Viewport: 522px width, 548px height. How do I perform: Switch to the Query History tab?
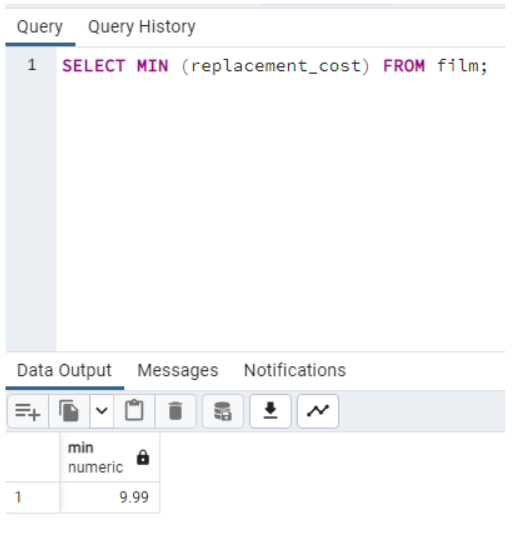tap(142, 27)
